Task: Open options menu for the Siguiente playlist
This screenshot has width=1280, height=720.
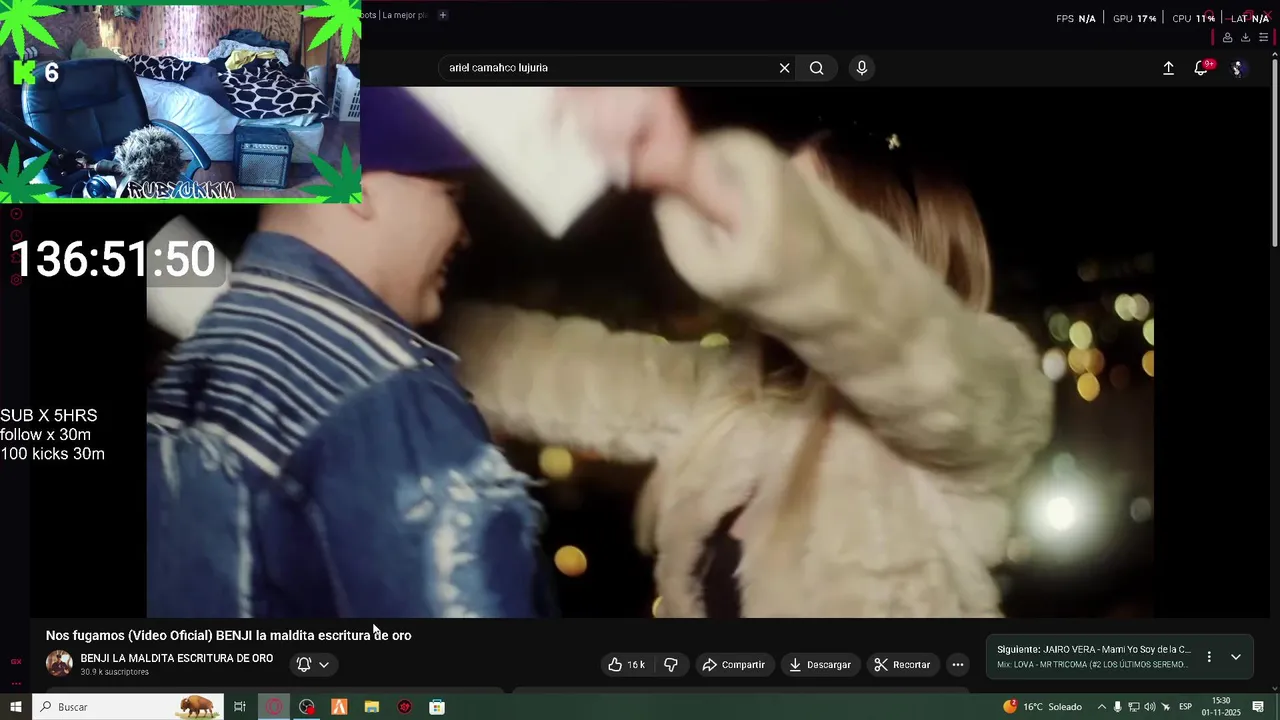Action: [1209, 657]
